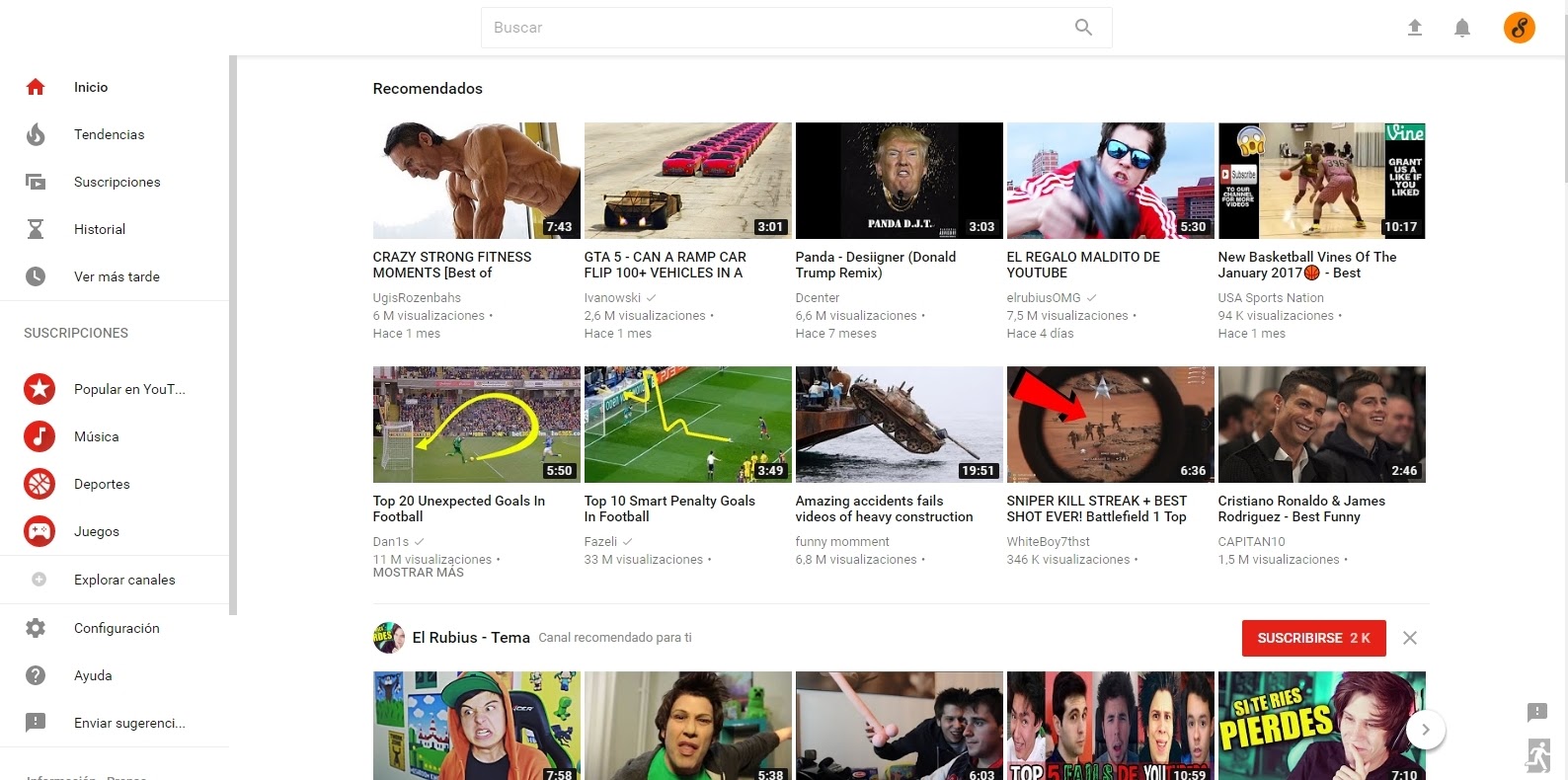The height and width of the screenshot is (780, 1568).
Task: Click the SUSCRIBIRSE 2 K button
Action: [1313, 638]
